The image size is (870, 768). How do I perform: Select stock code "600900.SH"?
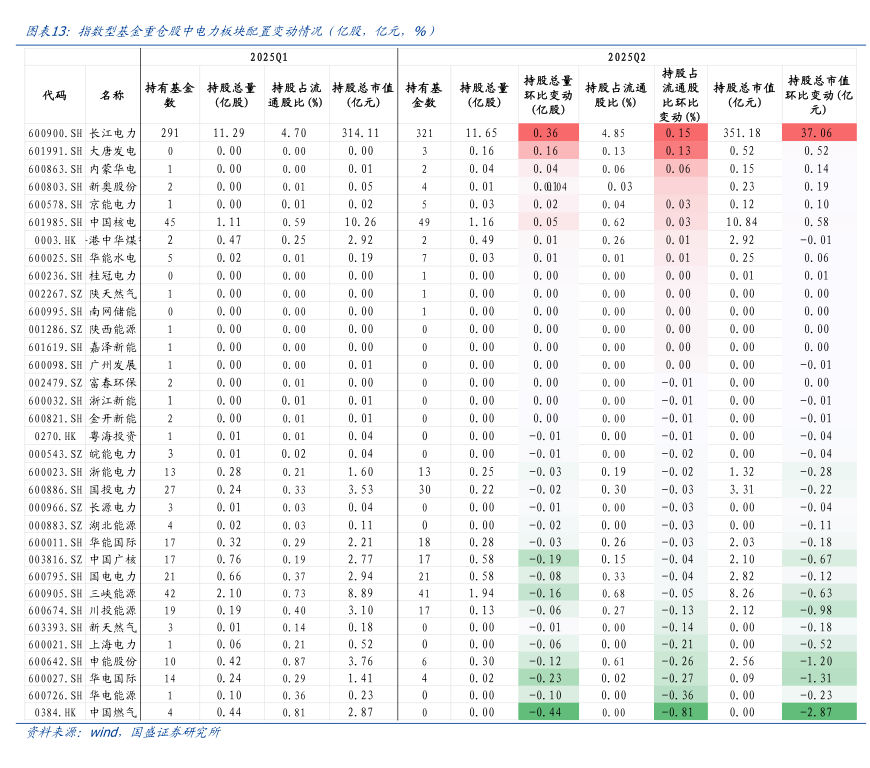[x=55, y=133]
